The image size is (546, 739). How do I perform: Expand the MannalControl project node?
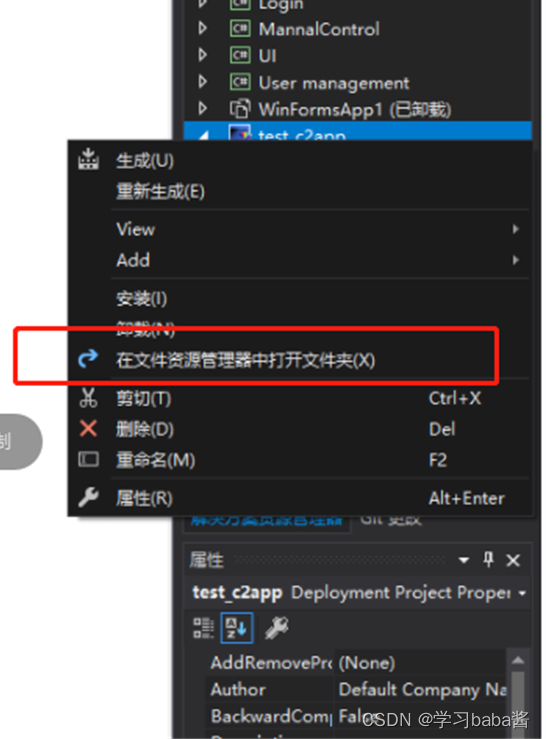pyautogui.click(x=203, y=28)
